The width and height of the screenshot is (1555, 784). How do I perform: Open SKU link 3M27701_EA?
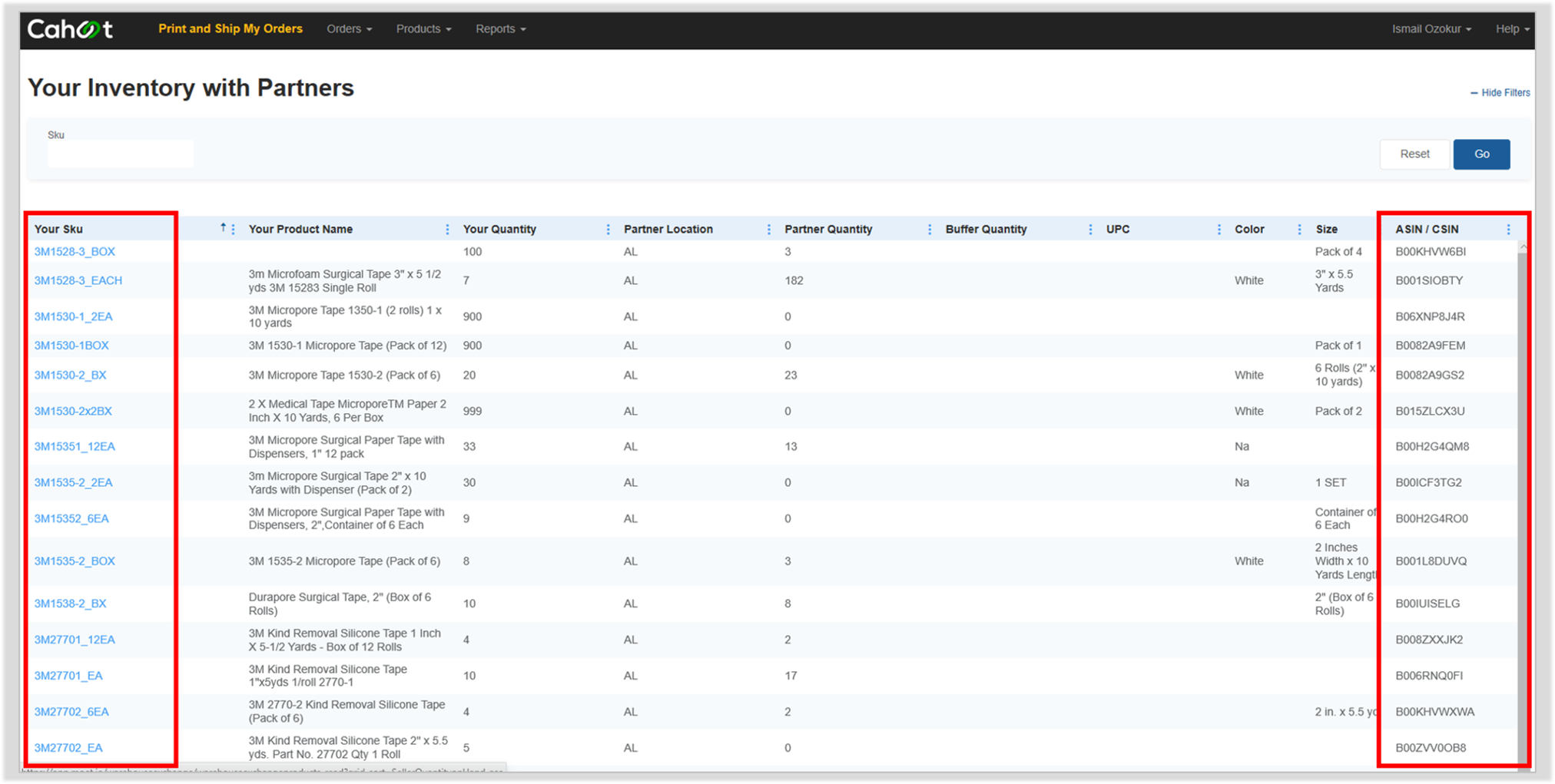click(68, 676)
